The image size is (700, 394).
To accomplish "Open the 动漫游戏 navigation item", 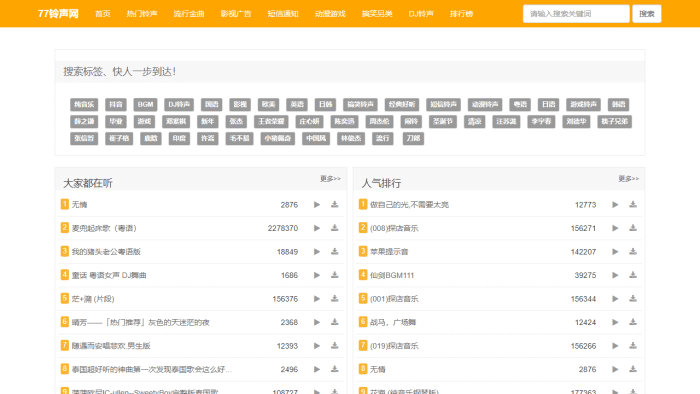I will [x=330, y=14].
